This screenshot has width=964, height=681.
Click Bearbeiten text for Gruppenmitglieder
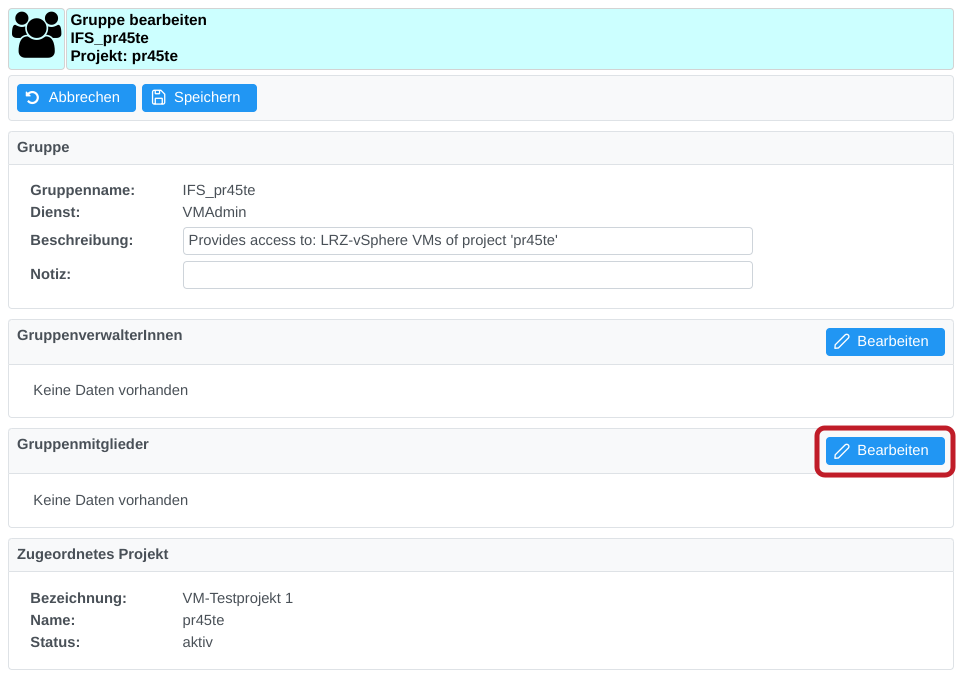[x=892, y=451]
